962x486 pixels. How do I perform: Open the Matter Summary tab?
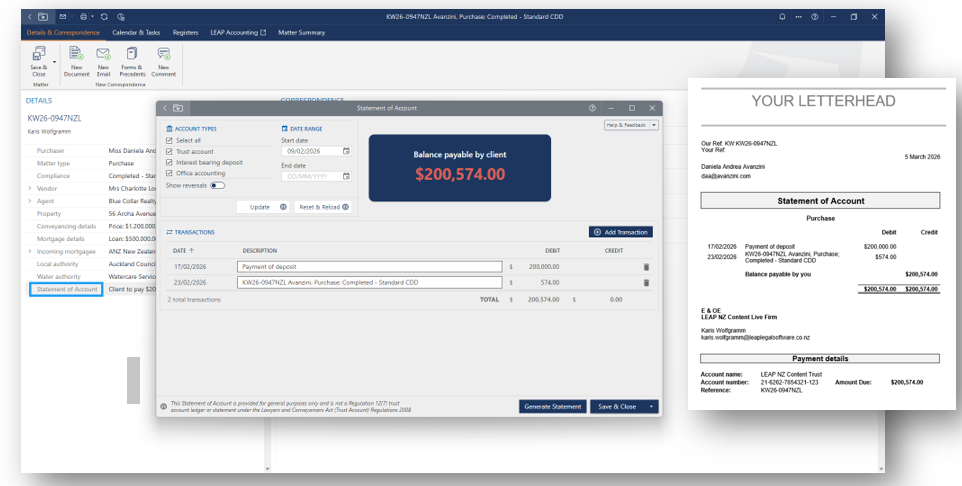(301, 33)
